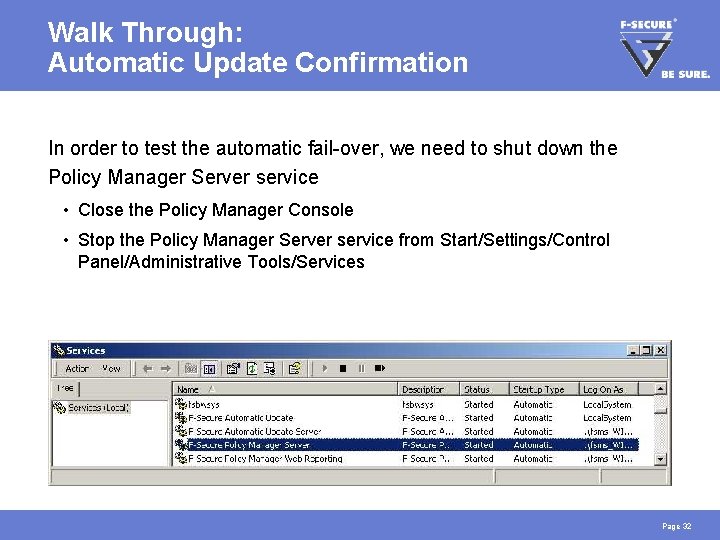Click the Refresh toolbar icon

coord(252,368)
